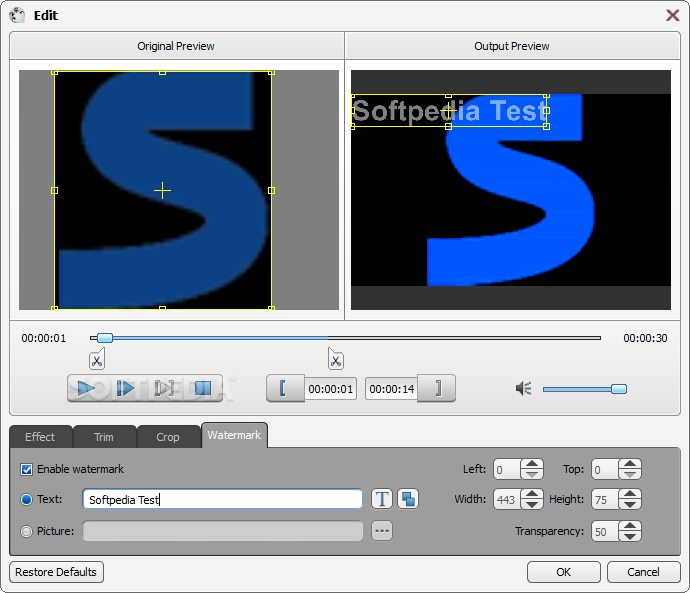Click the left scissors trim marker

pyautogui.click(x=97, y=359)
